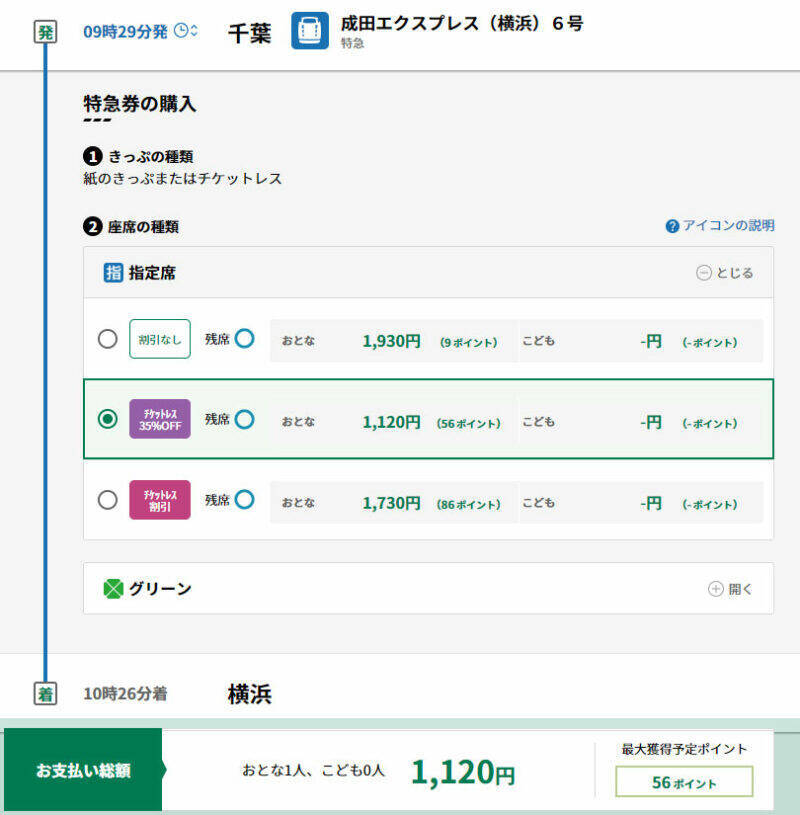Click the 56ポイント points box
This screenshot has width=800, height=815.
click(684, 783)
